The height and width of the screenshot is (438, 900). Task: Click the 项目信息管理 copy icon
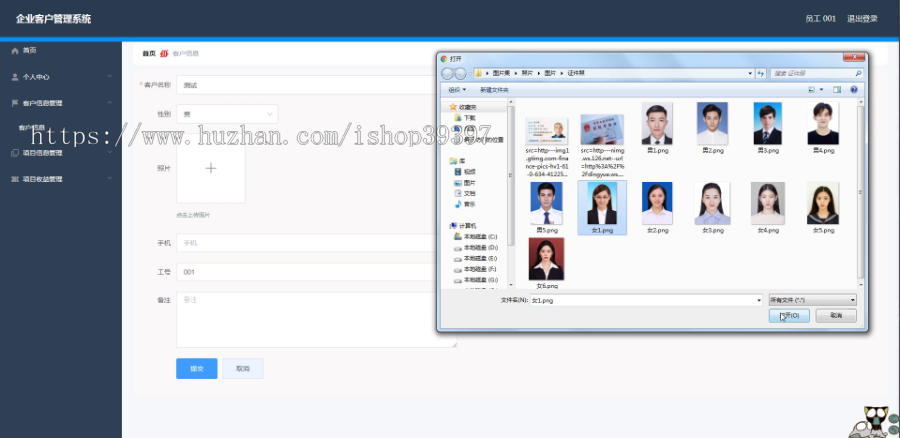coord(15,153)
